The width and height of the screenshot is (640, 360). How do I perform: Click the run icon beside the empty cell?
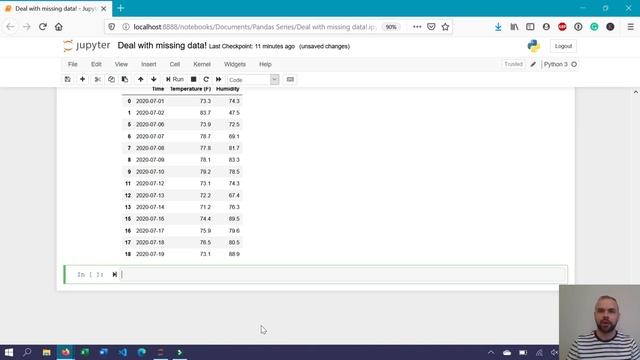coord(115,274)
